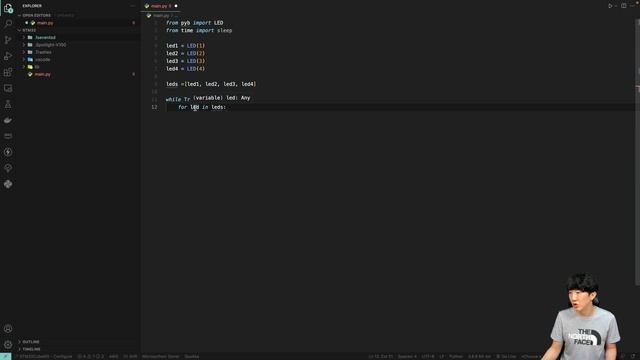
Task: Click errors and warnings count in status bar
Action: [x=90, y=356]
